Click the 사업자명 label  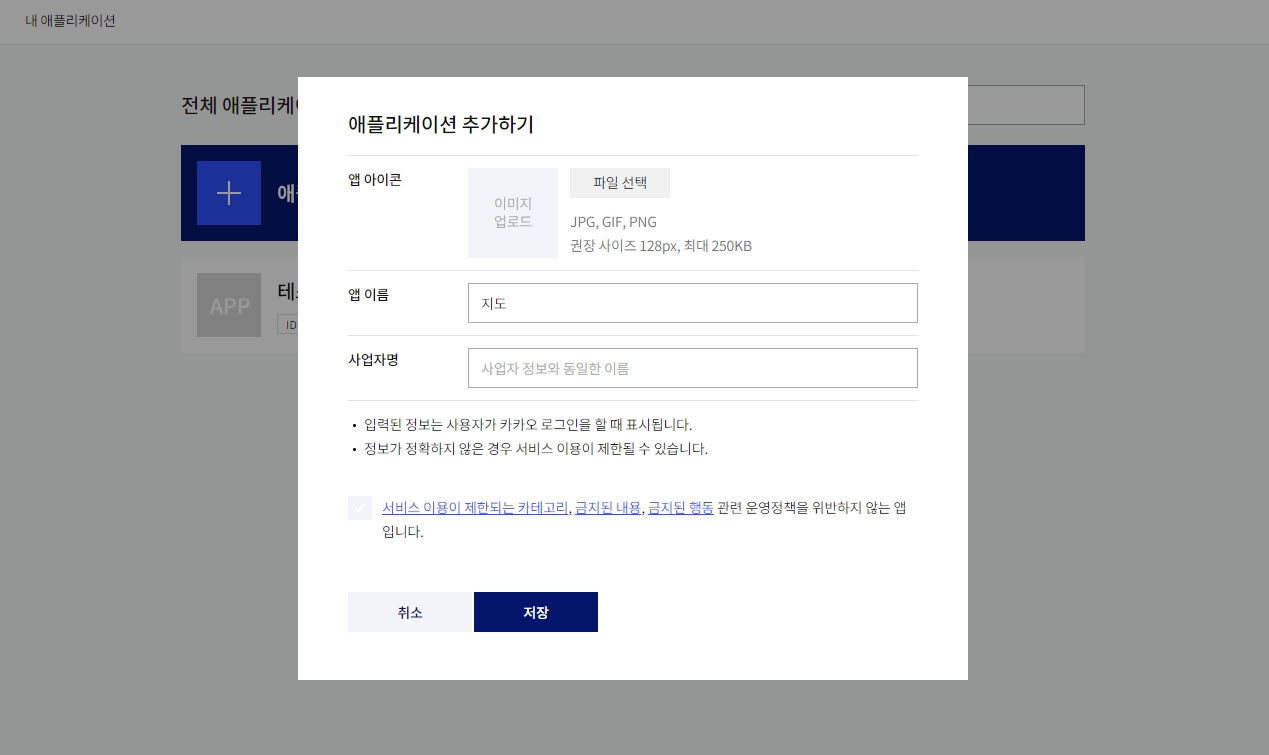[373, 360]
